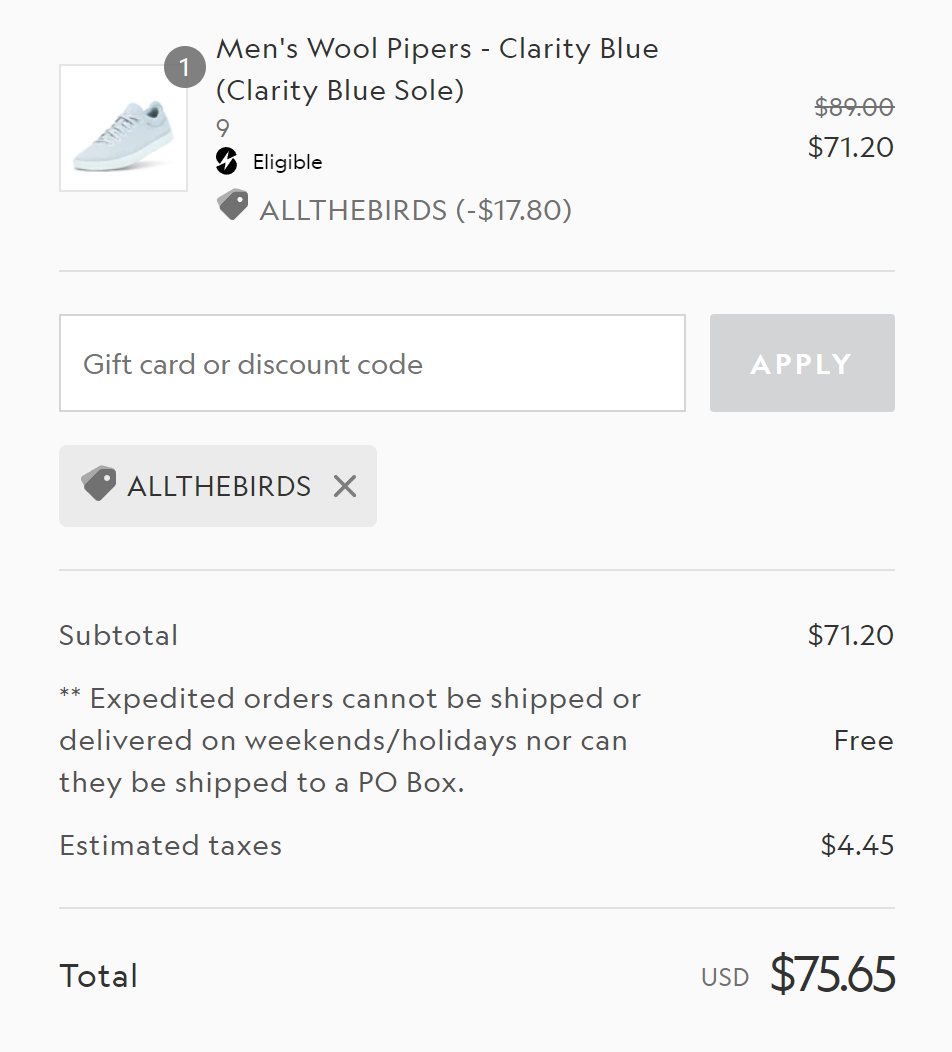
Task: Click the tag icon inside the ALLTHEBIRDS chip
Action: click(x=98, y=484)
